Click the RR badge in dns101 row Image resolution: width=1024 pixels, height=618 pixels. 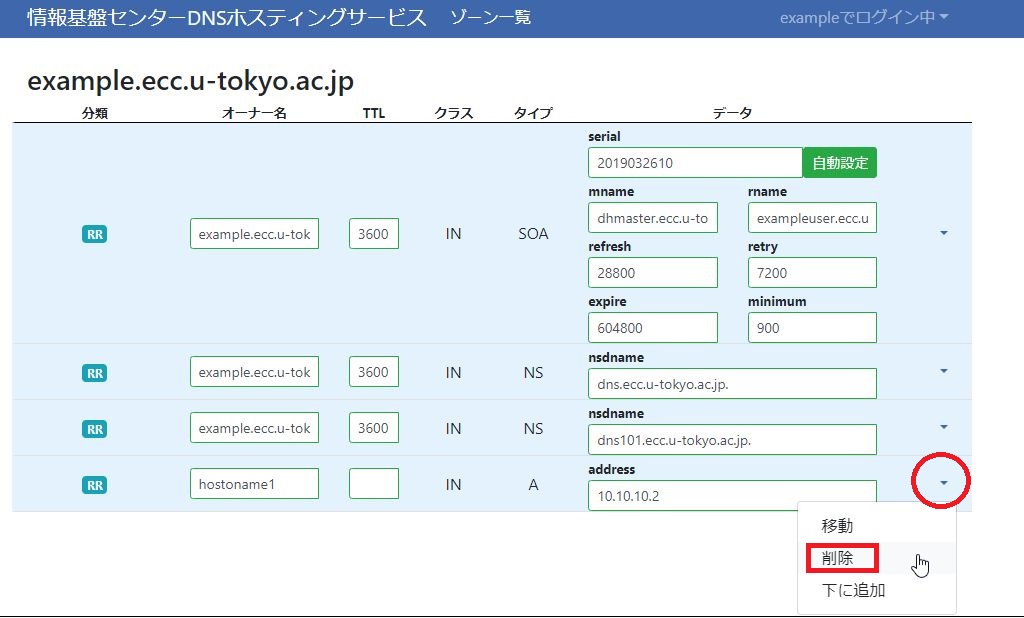click(x=95, y=429)
